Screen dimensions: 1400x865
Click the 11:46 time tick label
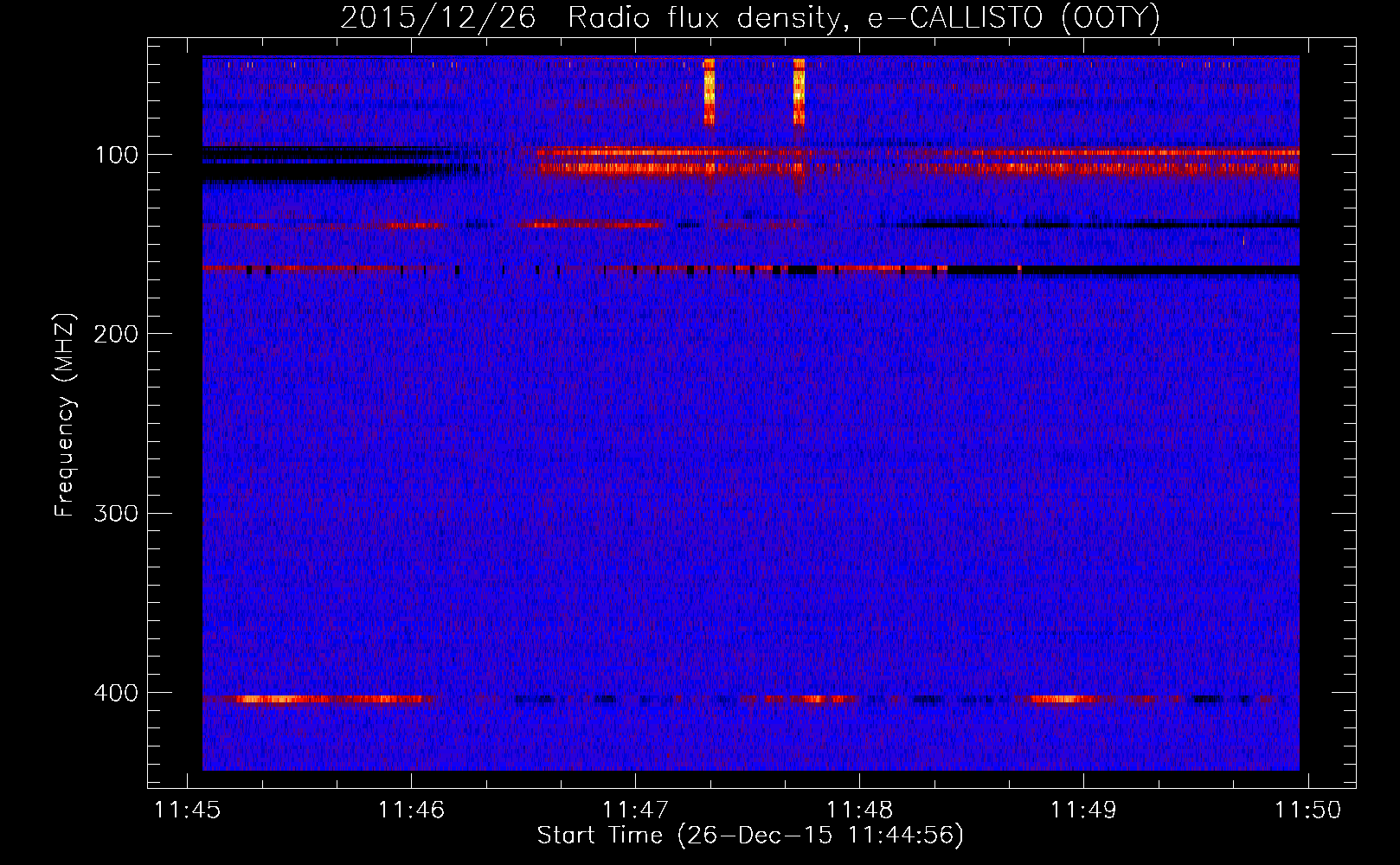pos(411,810)
